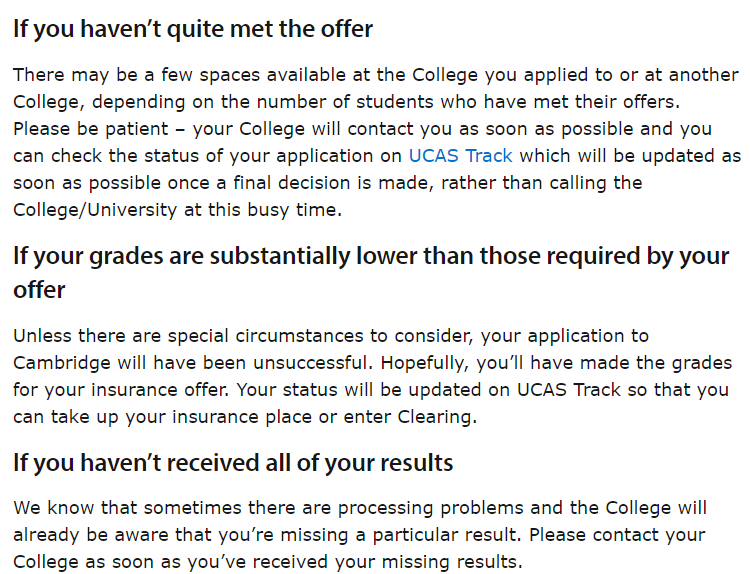Image resolution: width=750 pixels, height=574 pixels.
Task: Click the words "Please be patient"
Action: pos(80,130)
